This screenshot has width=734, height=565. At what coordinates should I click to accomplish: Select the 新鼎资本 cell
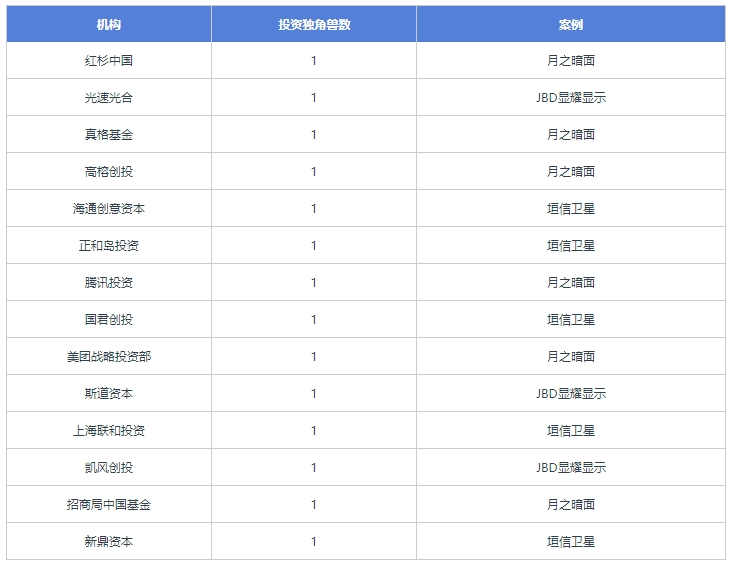pyautogui.click(x=109, y=541)
